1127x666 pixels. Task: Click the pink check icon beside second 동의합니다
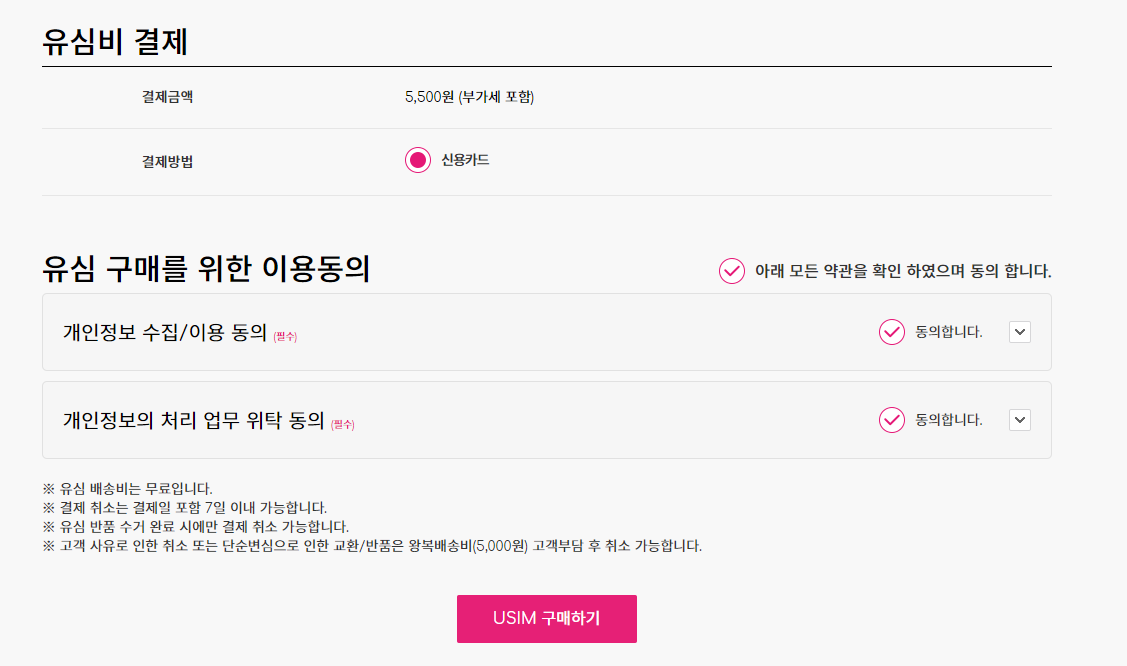coord(891,419)
